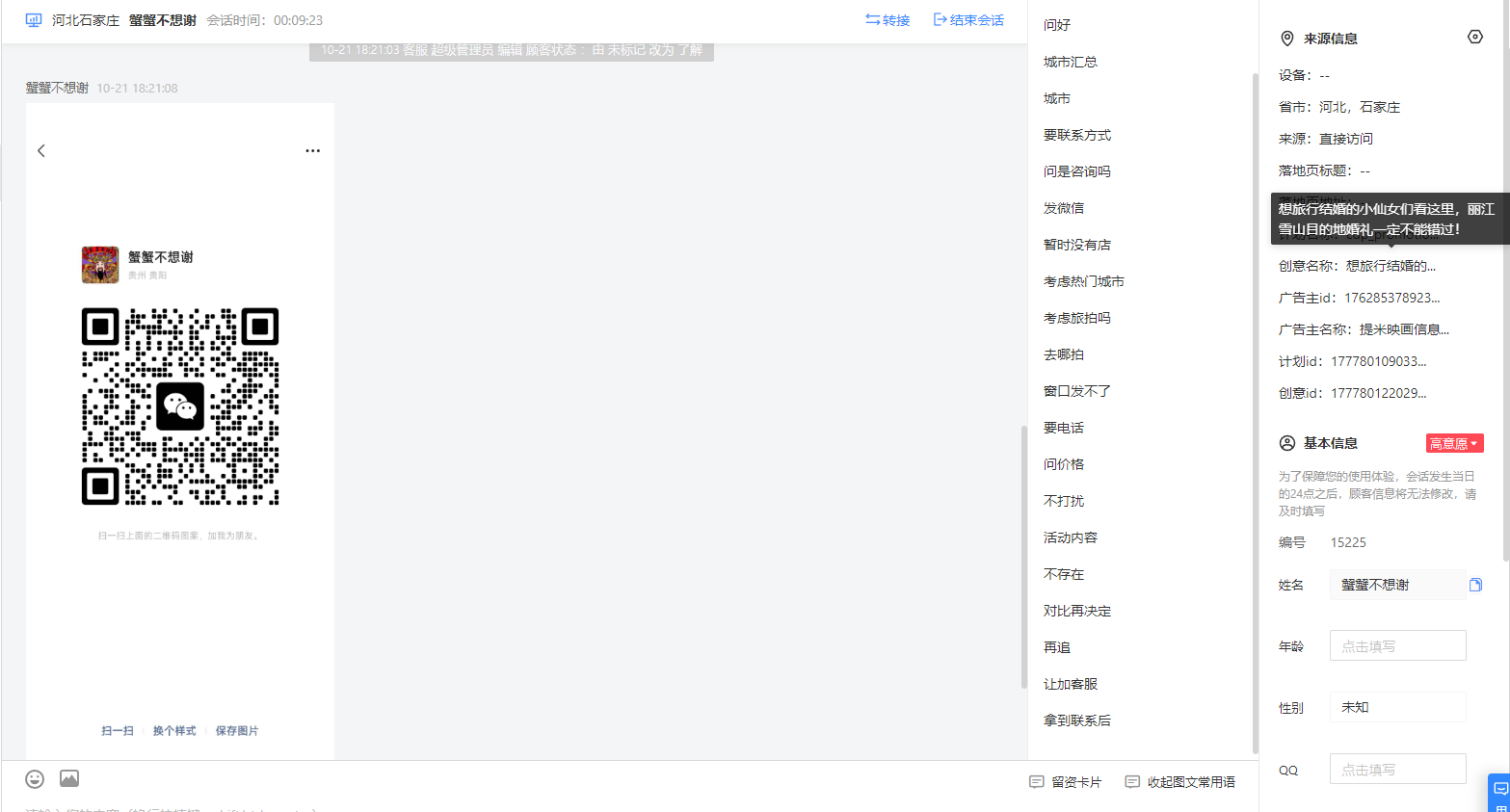This screenshot has width=1510, height=812.
Task: Click the 蟹蟹不想谢 avatar in the QR card
Action: click(x=100, y=264)
